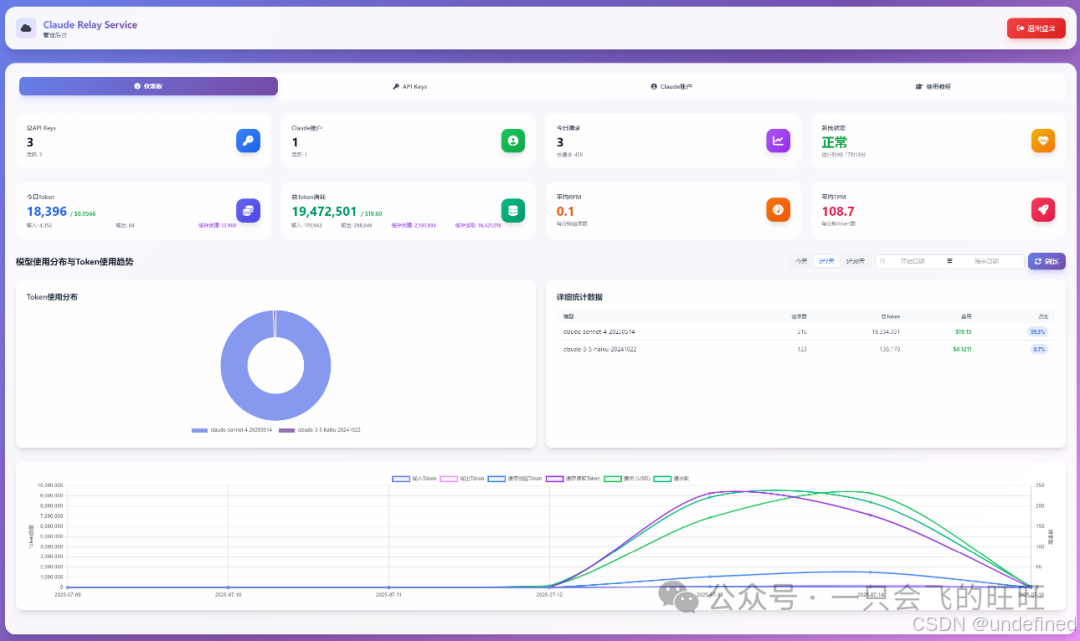Toggle claude-sonnet-4-20250514 in the donut legend
Screen dimensions: 1080x641
[232, 430]
